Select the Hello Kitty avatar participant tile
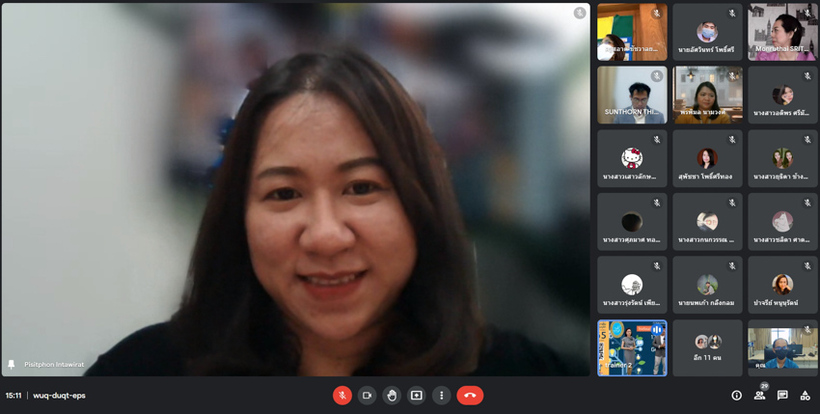Viewport: 820px width, 414px height. tap(632, 158)
